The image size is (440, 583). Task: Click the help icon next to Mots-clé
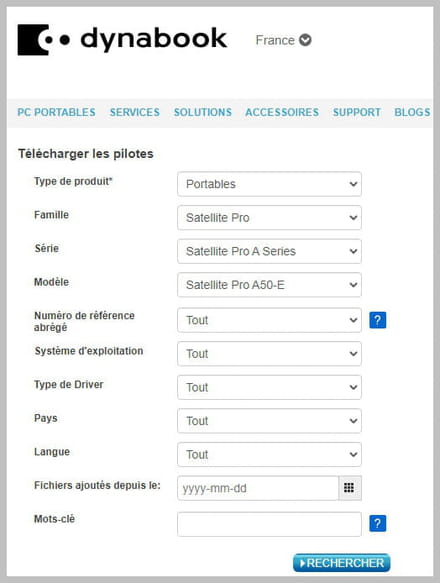(378, 524)
